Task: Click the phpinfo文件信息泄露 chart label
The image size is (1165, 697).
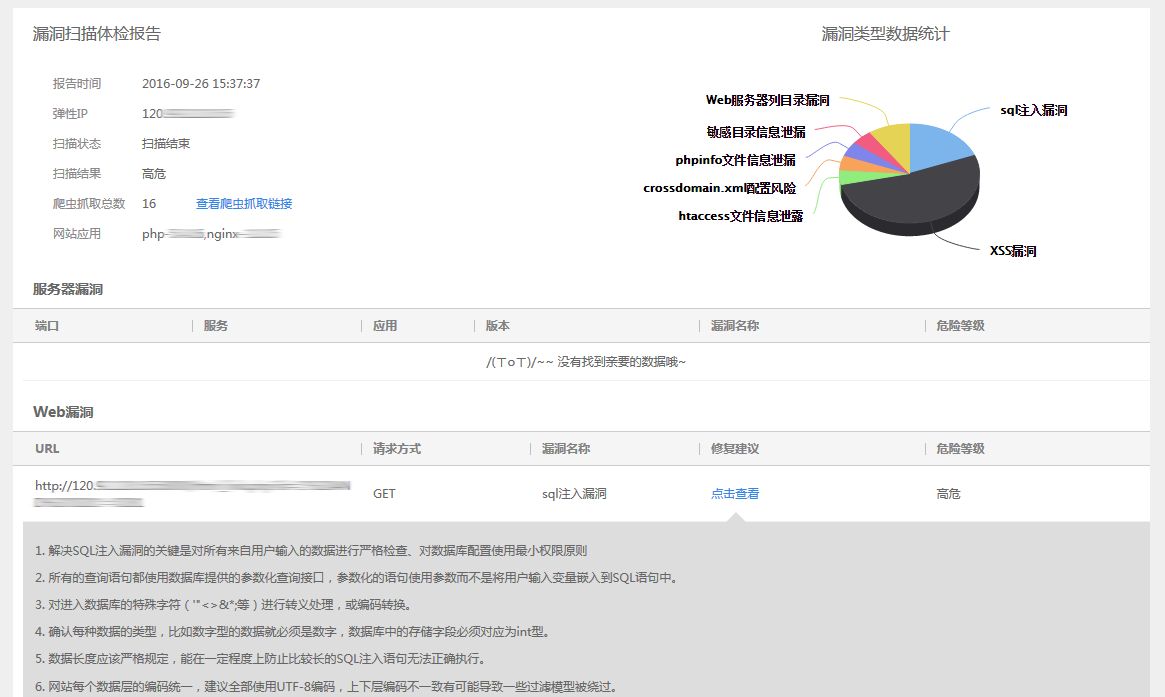Action: [x=735, y=159]
